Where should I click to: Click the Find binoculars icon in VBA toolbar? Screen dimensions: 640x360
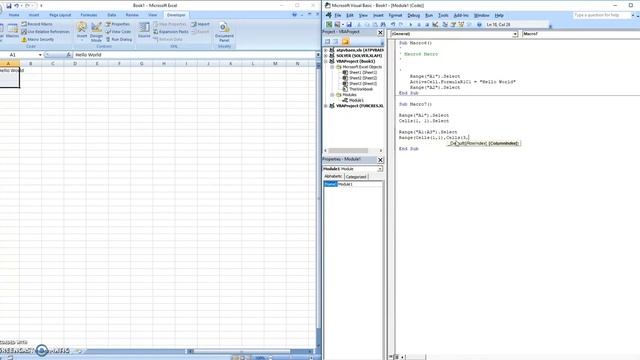tap(383, 24)
